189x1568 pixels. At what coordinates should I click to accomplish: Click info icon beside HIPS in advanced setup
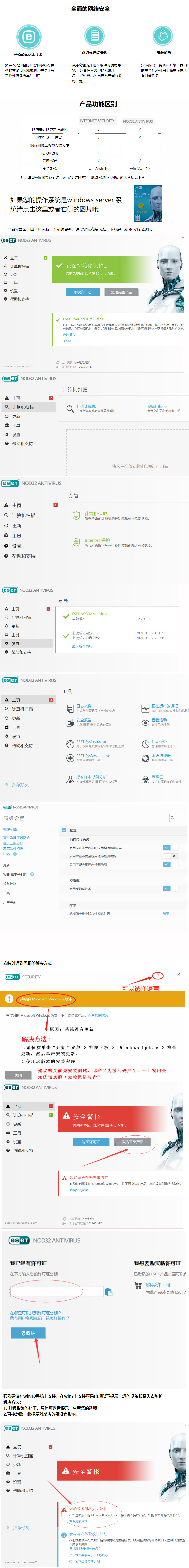point(15,853)
